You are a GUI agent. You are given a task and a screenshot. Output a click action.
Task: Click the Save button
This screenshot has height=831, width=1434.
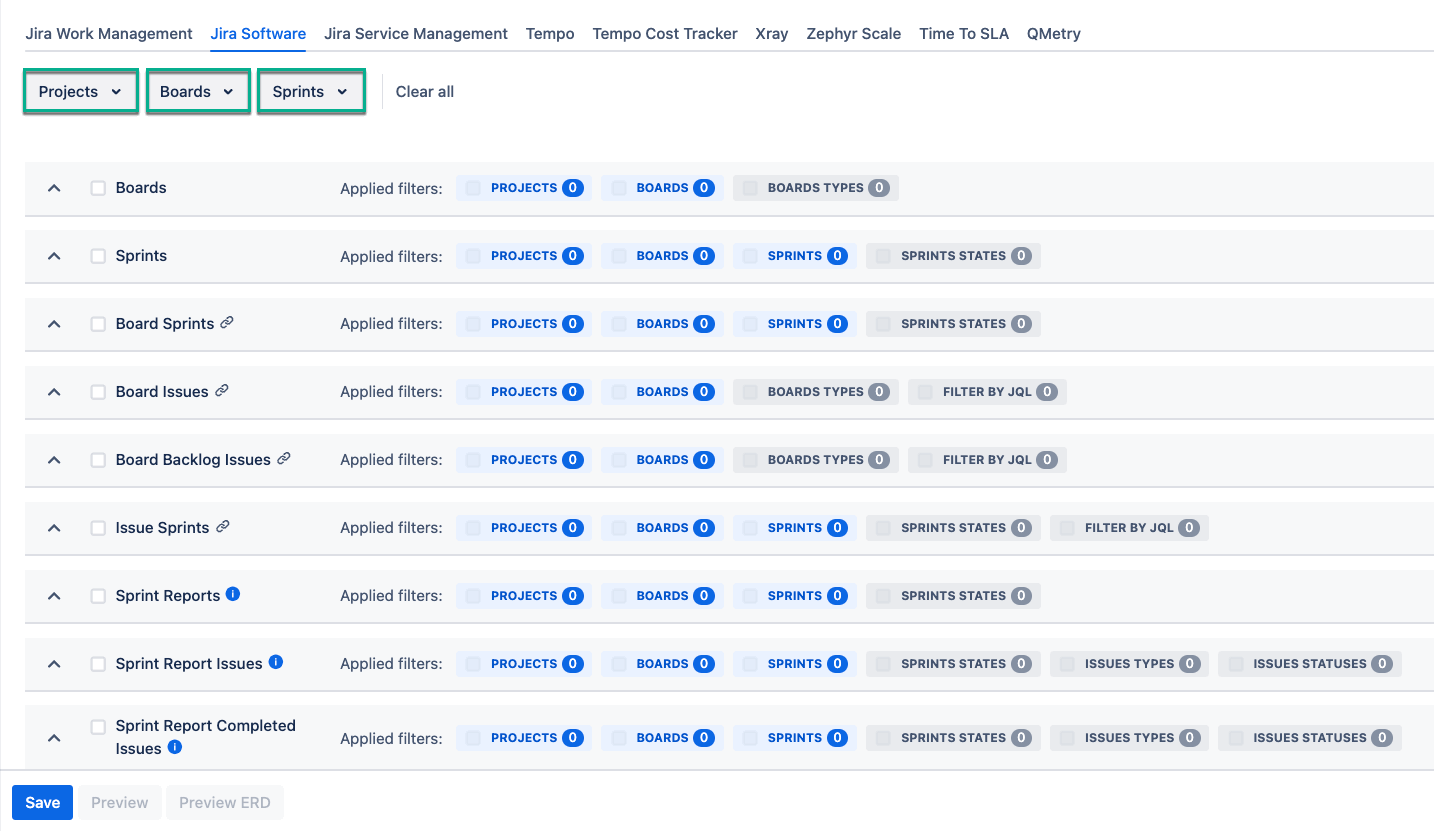42,802
